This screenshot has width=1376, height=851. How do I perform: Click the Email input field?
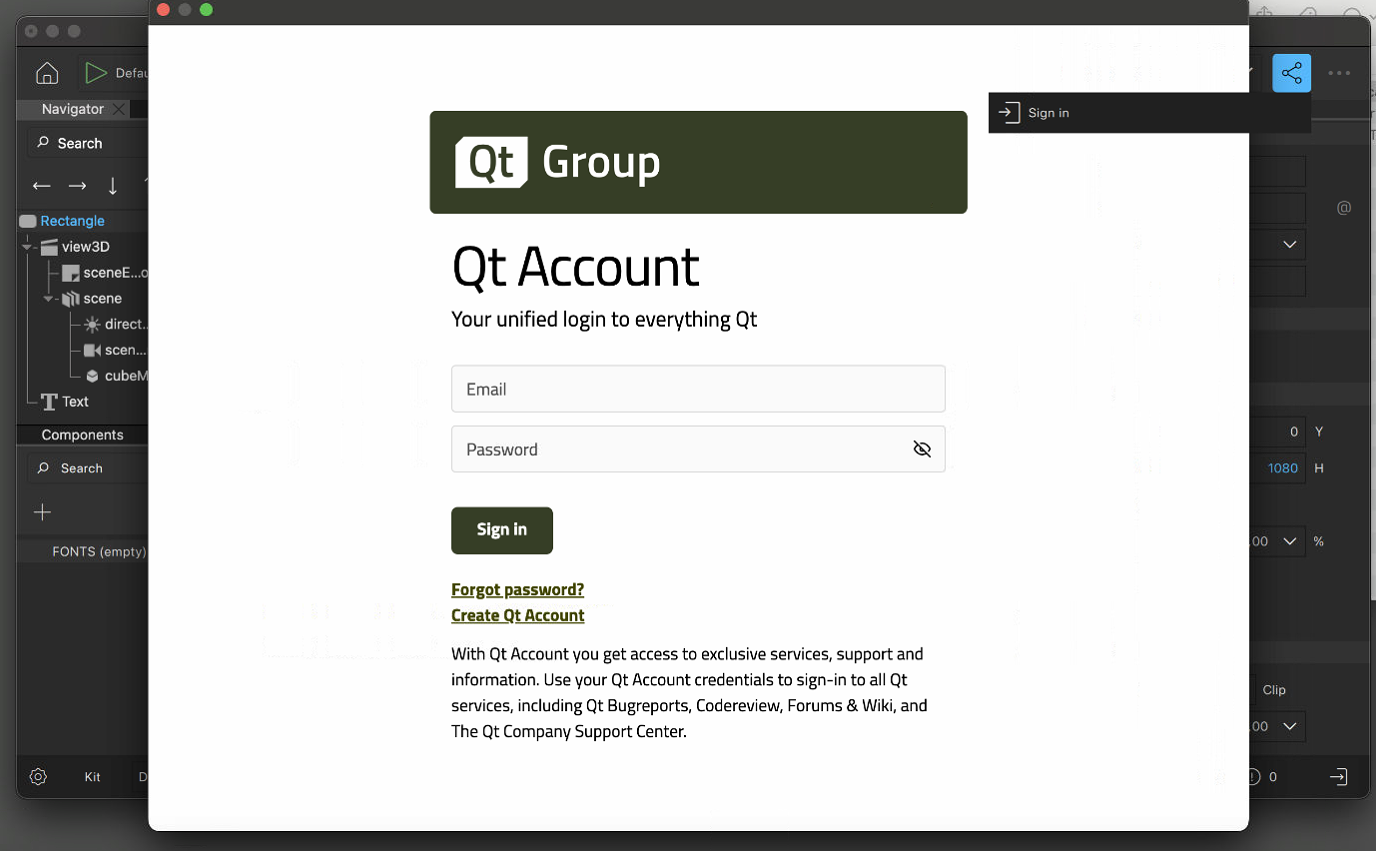[698, 389]
